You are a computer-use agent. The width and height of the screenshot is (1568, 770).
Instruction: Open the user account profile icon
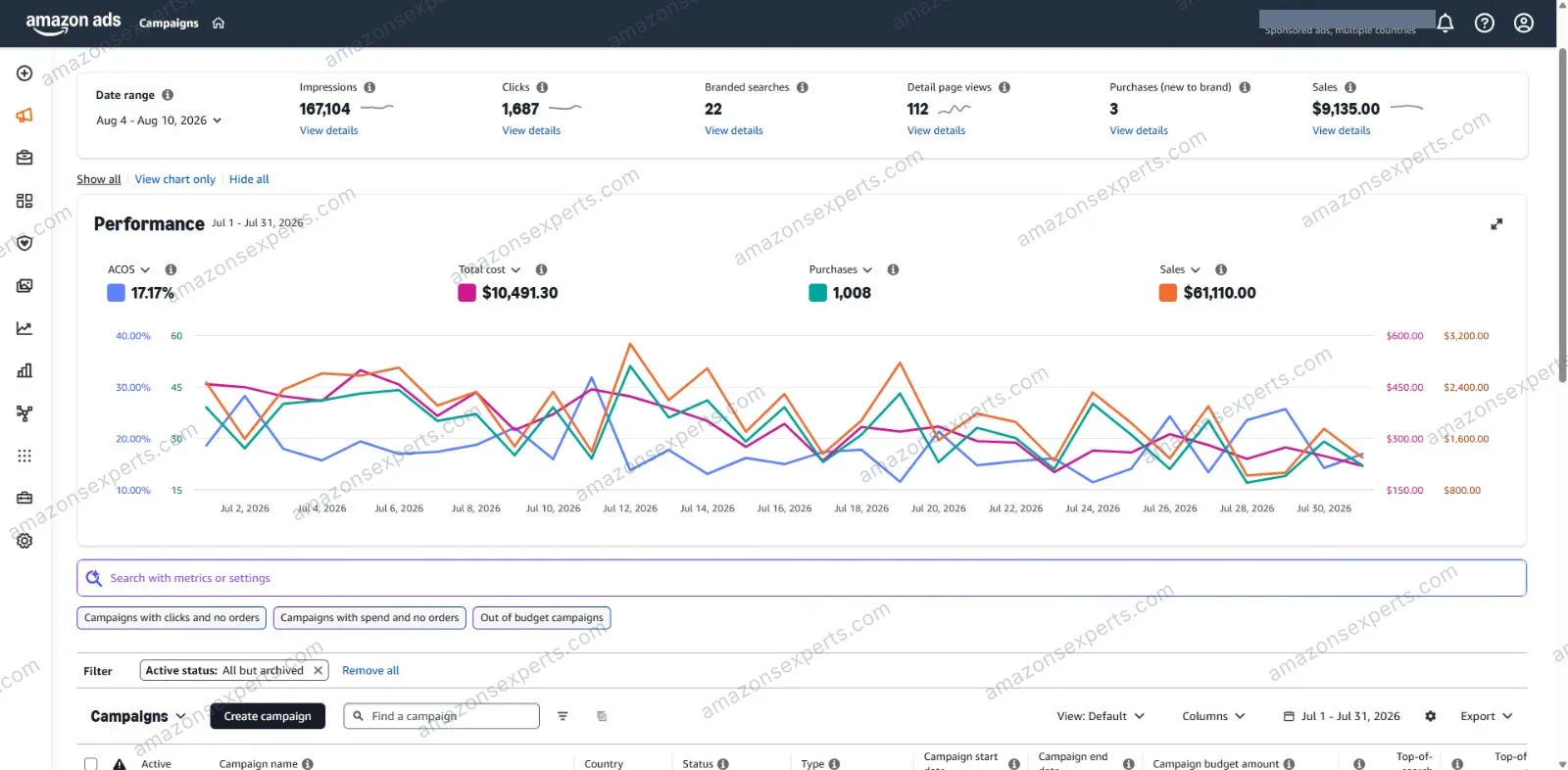click(x=1523, y=23)
